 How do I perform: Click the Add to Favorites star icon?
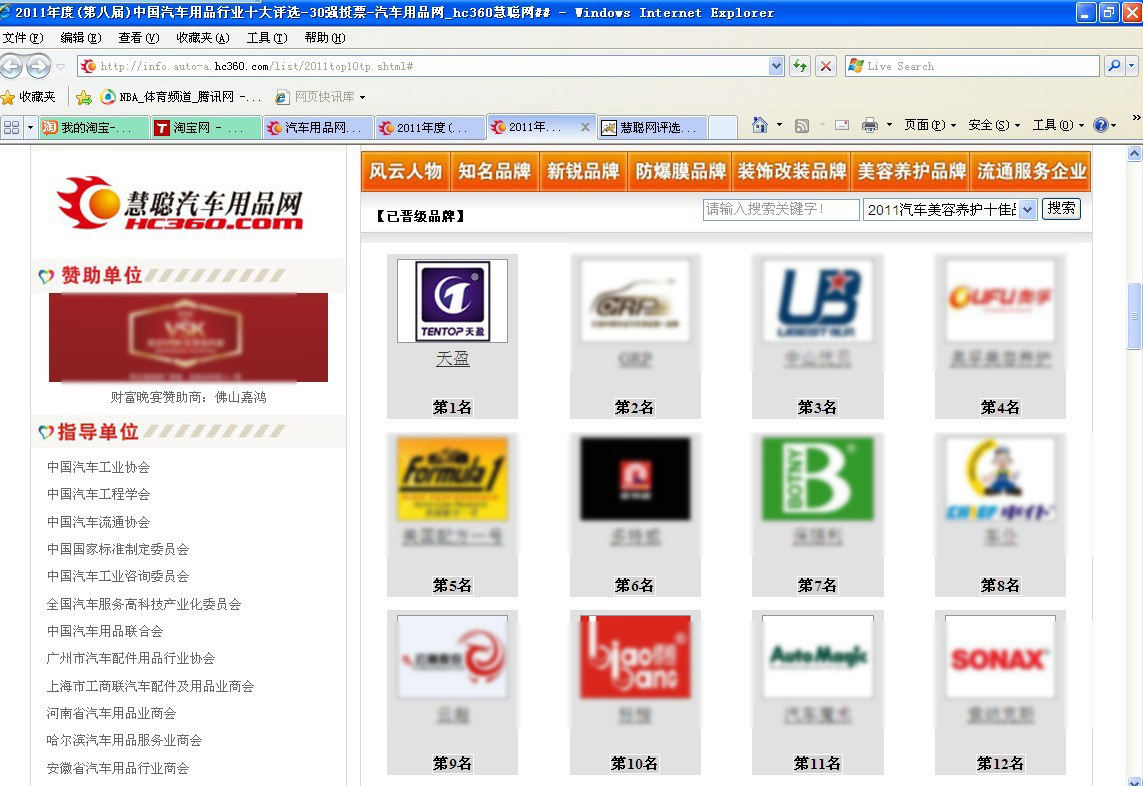click(x=84, y=97)
